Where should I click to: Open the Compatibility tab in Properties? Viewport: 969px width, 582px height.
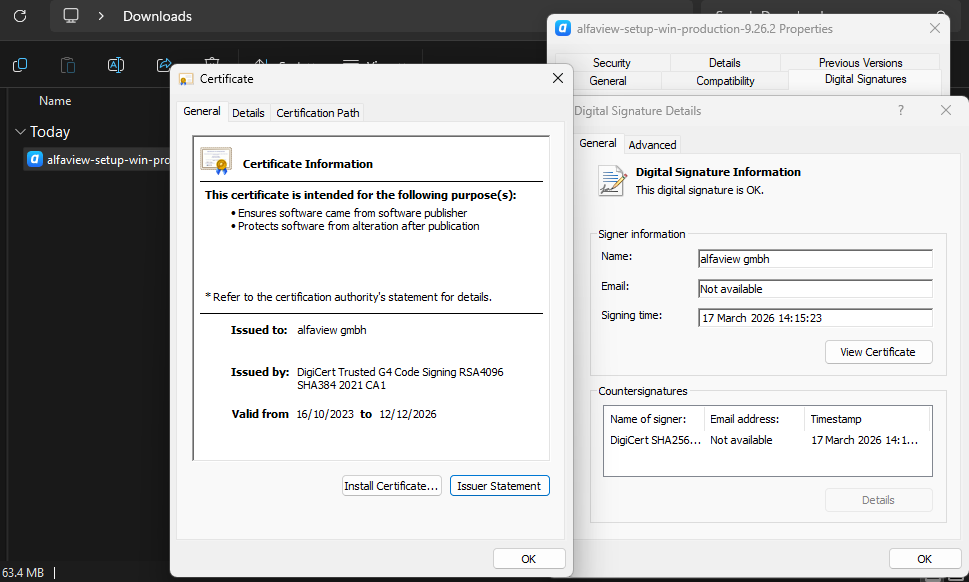725,81
